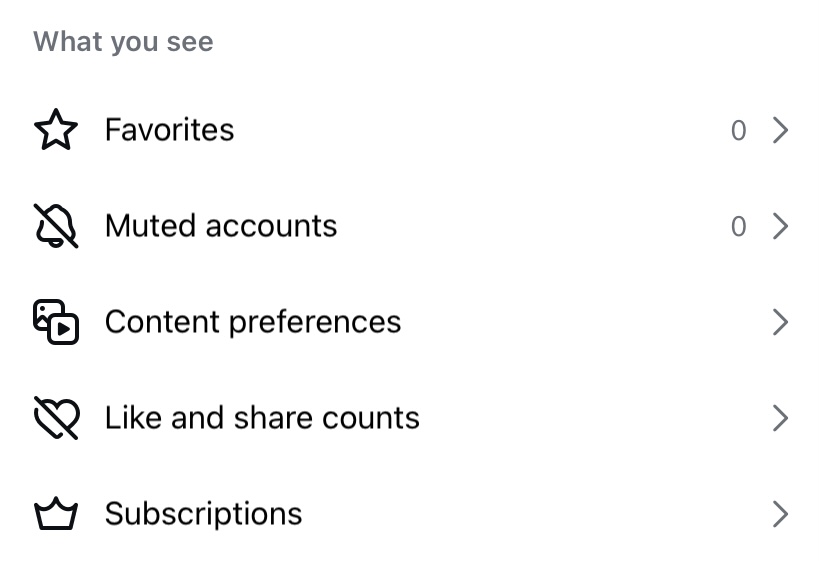The image size is (821, 561).
Task: Click the "What you see" section header
Action: click(x=123, y=42)
